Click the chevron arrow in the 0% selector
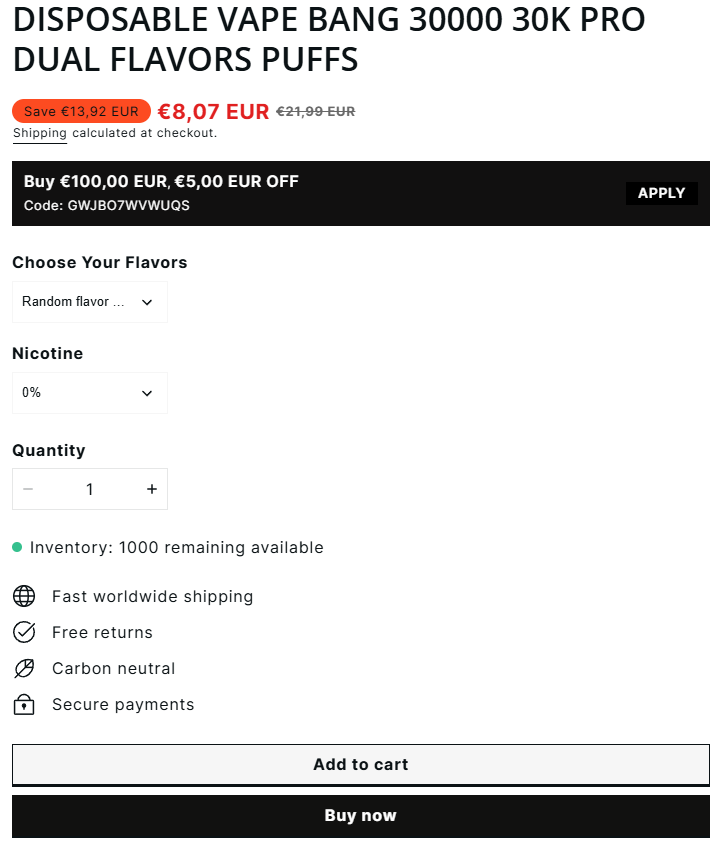The image size is (717, 845). coord(147,393)
